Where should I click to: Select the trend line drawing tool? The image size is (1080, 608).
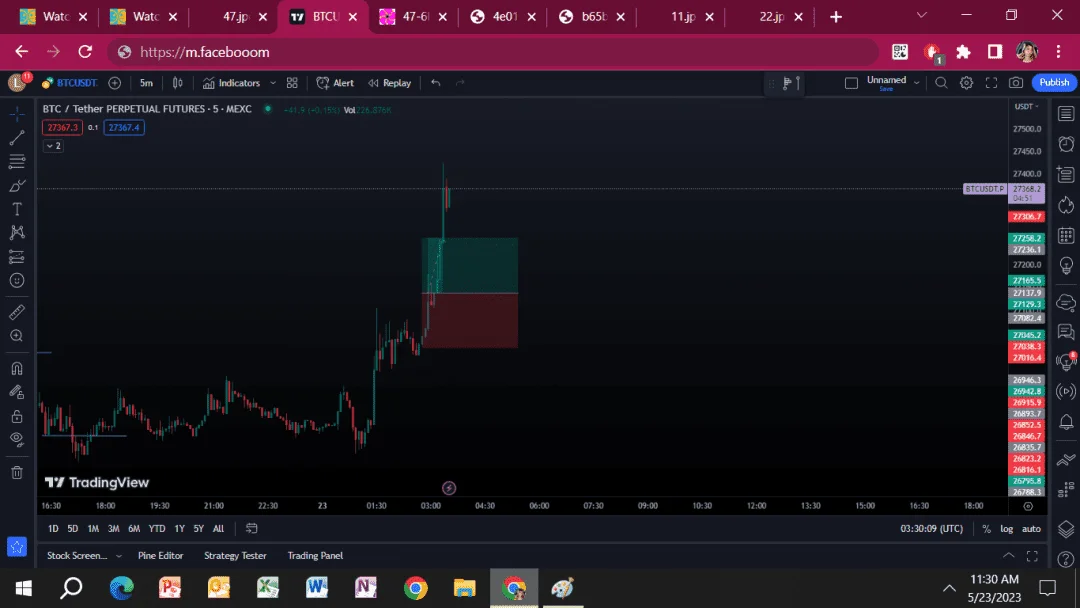17,138
